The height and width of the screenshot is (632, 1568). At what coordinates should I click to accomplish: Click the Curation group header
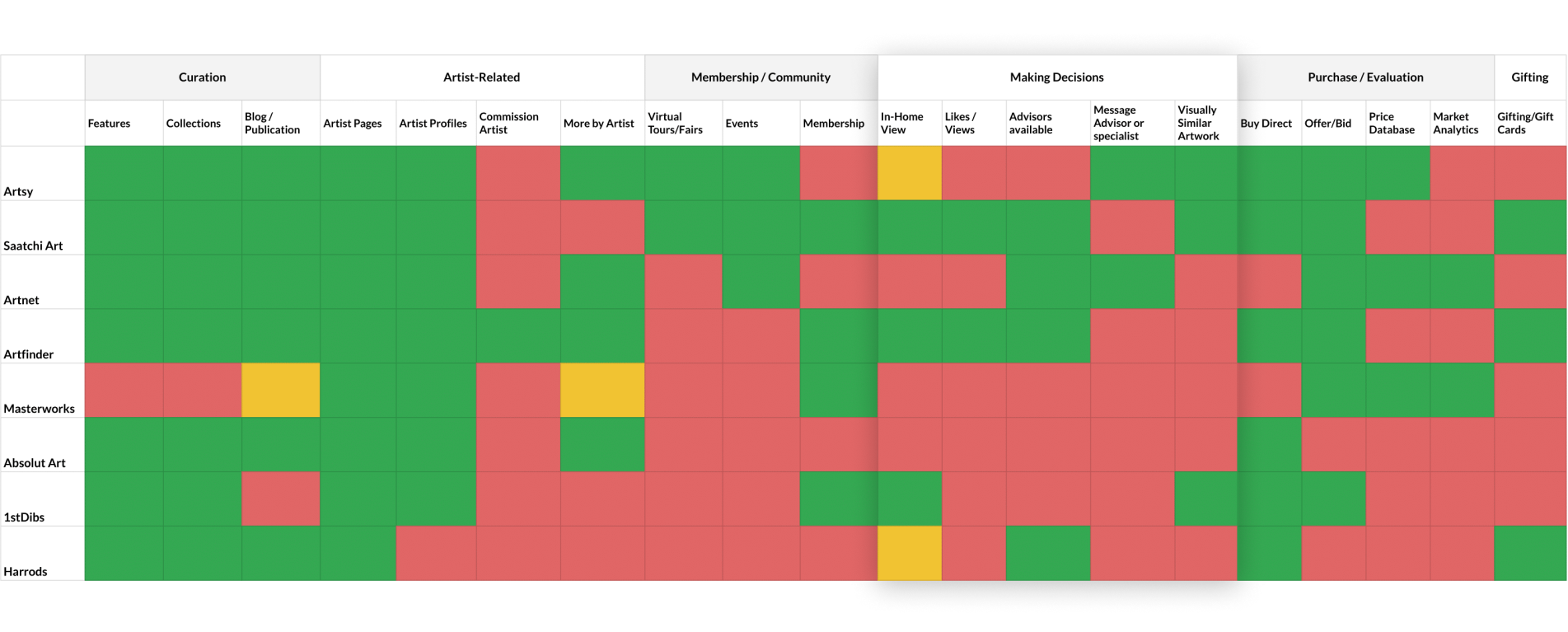click(202, 77)
